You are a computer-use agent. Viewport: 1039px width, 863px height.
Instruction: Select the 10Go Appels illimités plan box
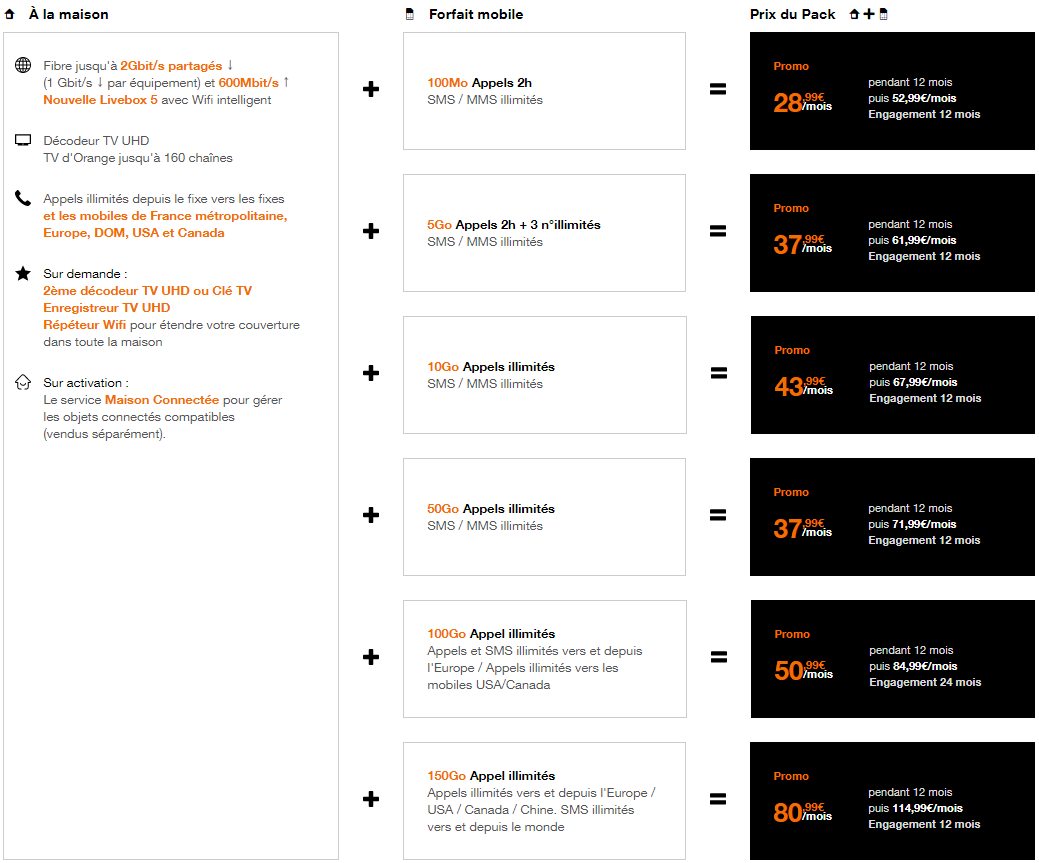pyautogui.click(x=544, y=375)
